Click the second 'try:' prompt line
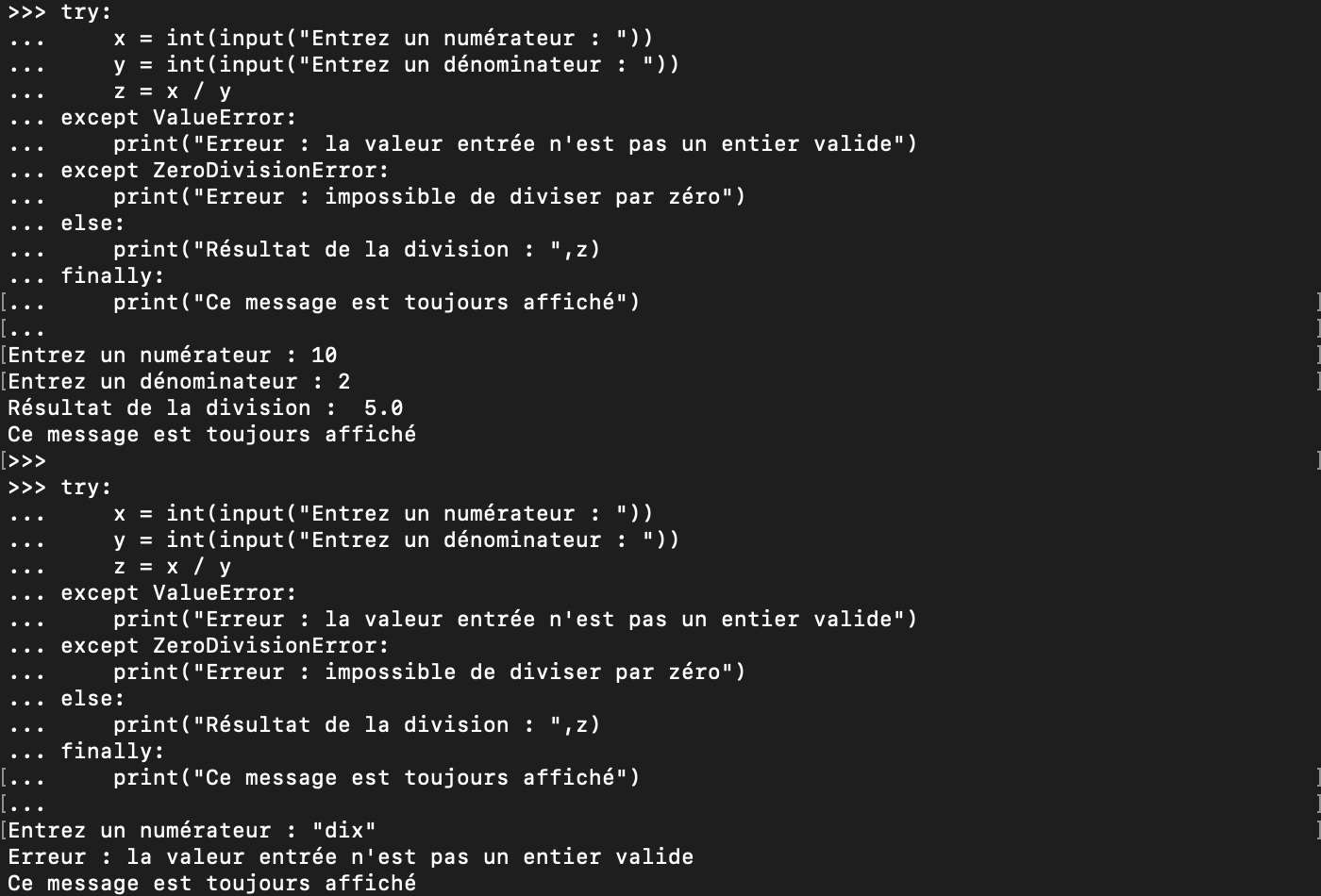This screenshot has height=896, width=1321. [59, 488]
